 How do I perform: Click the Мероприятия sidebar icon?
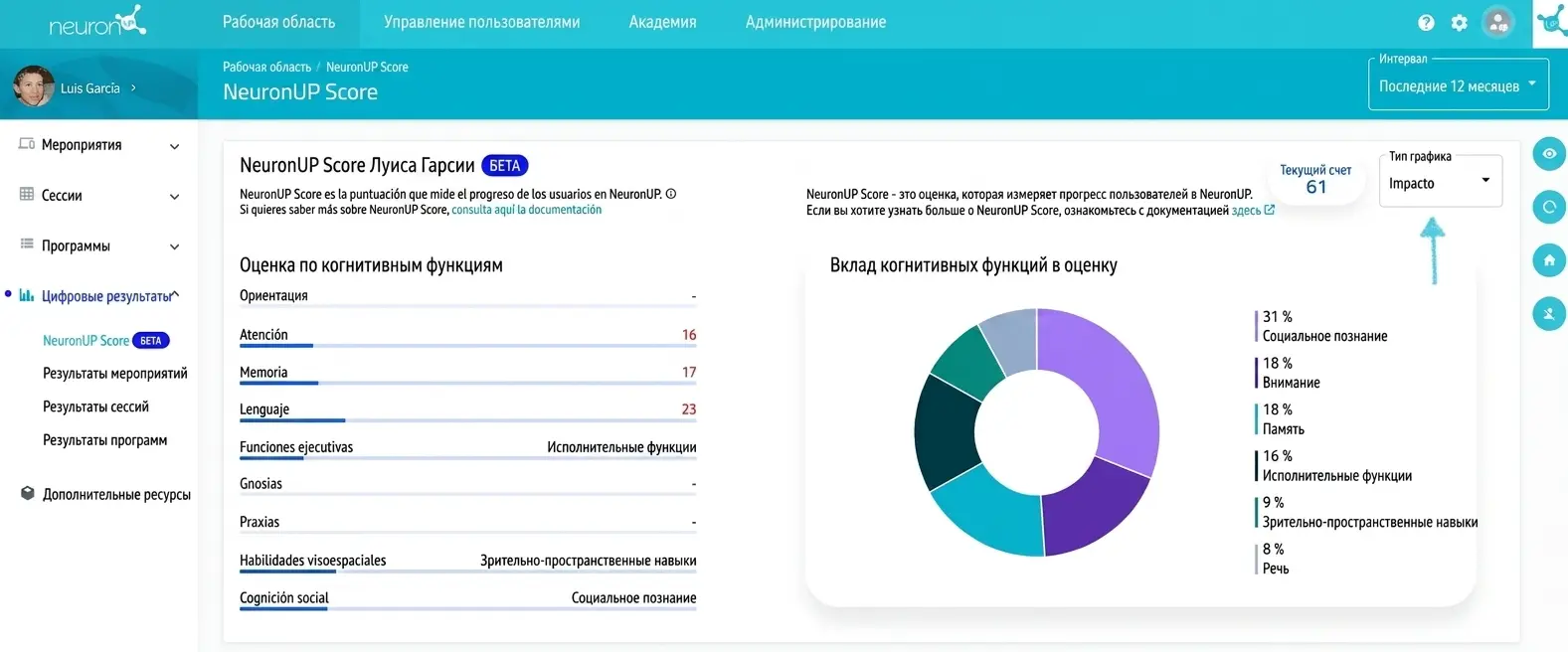click(27, 144)
